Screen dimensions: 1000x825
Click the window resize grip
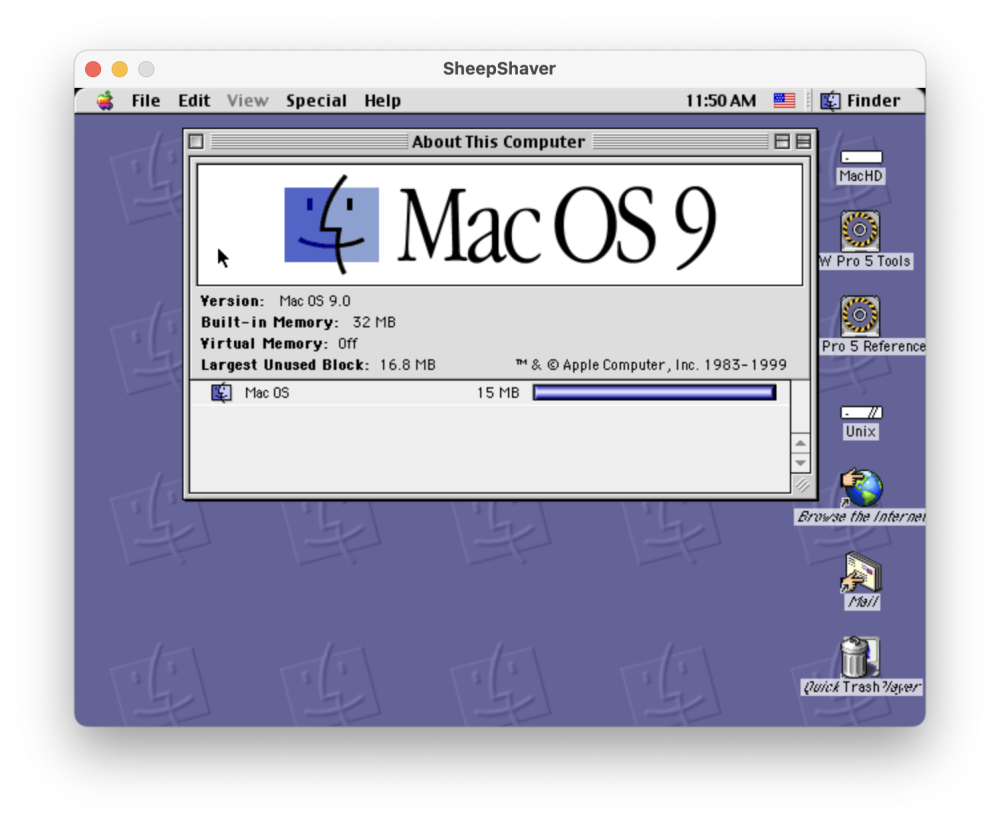pyautogui.click(x=802, y=485)
